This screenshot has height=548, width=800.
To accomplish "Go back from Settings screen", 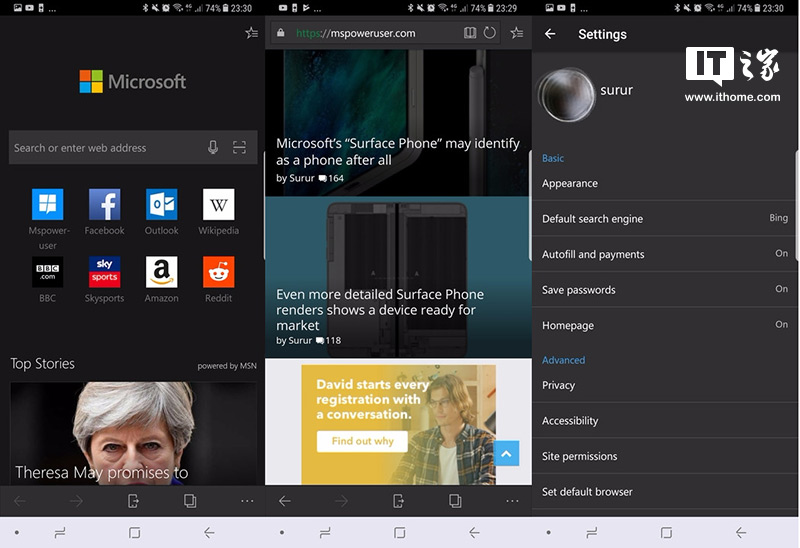I will [550, 34].
